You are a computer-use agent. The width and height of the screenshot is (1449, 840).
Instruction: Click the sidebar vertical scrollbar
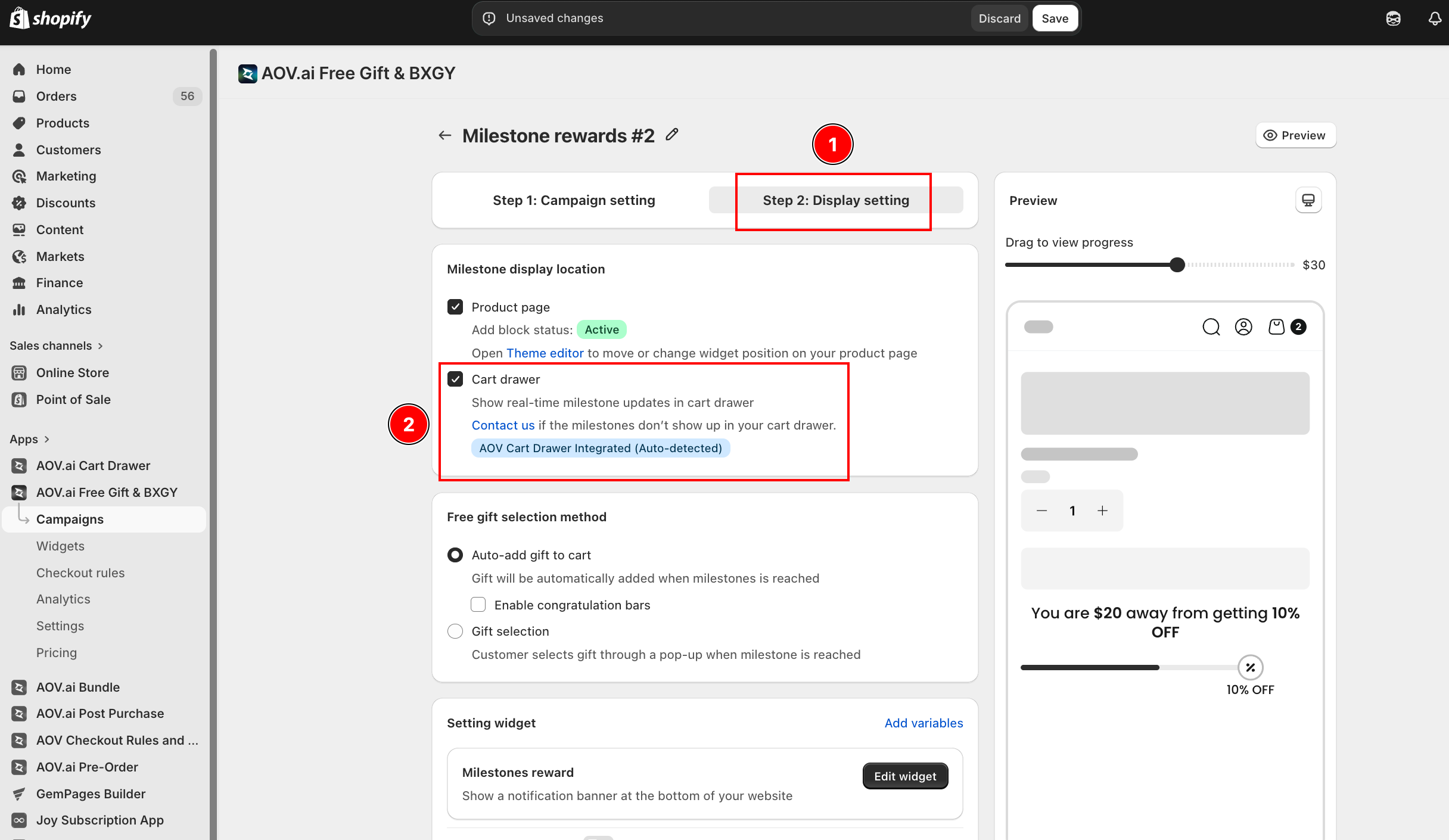213,444
